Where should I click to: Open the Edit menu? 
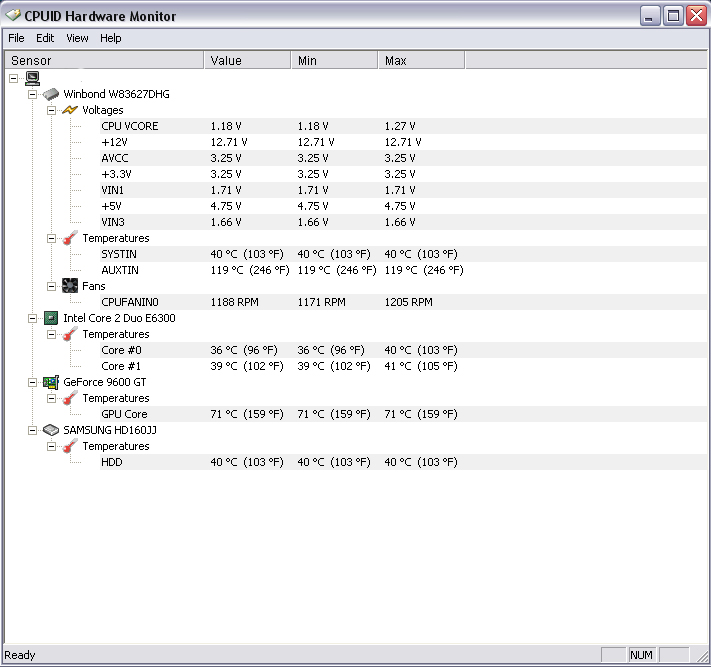[45, 38]
